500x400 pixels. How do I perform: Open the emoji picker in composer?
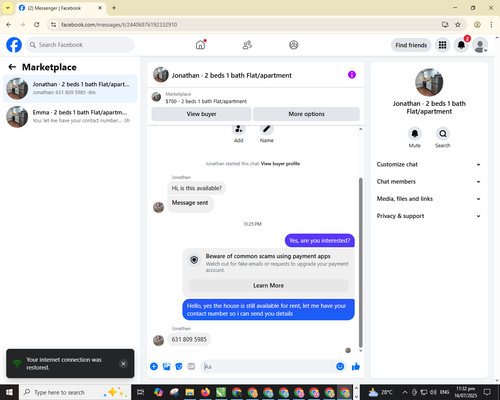click(340, 367)
